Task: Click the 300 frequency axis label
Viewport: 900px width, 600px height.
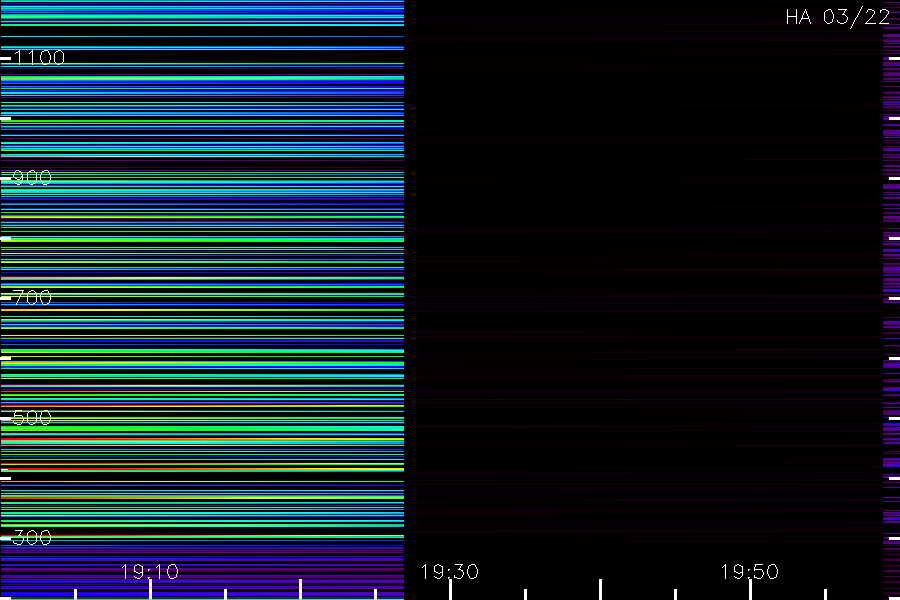Action: [x=32, y=537]
